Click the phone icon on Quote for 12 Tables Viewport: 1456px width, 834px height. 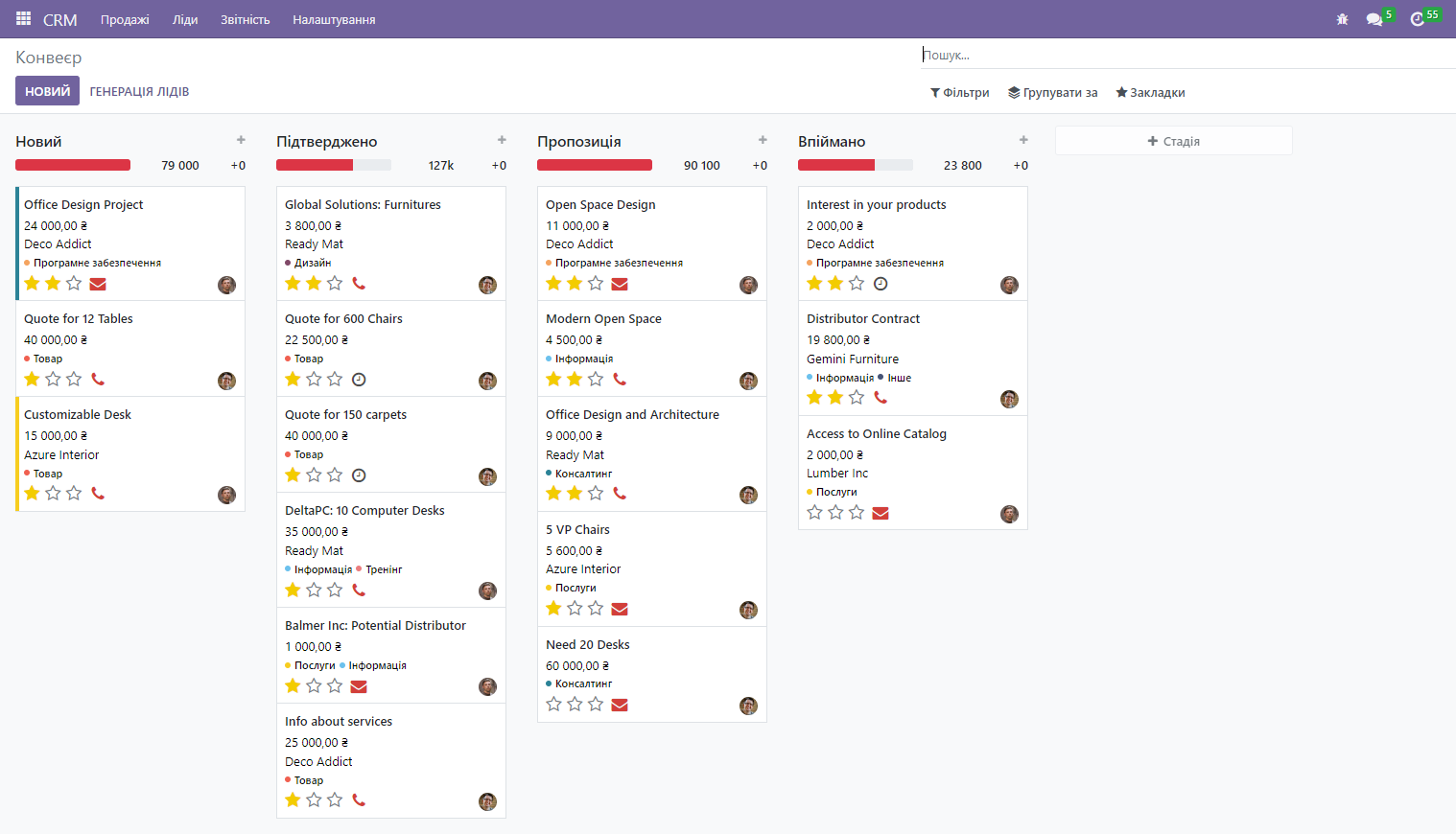[98, 379]
